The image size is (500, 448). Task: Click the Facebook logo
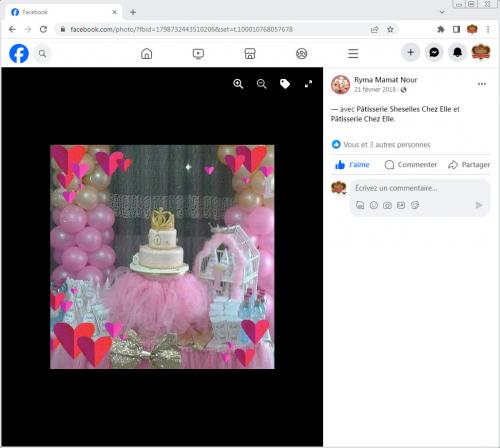(19, 53)
